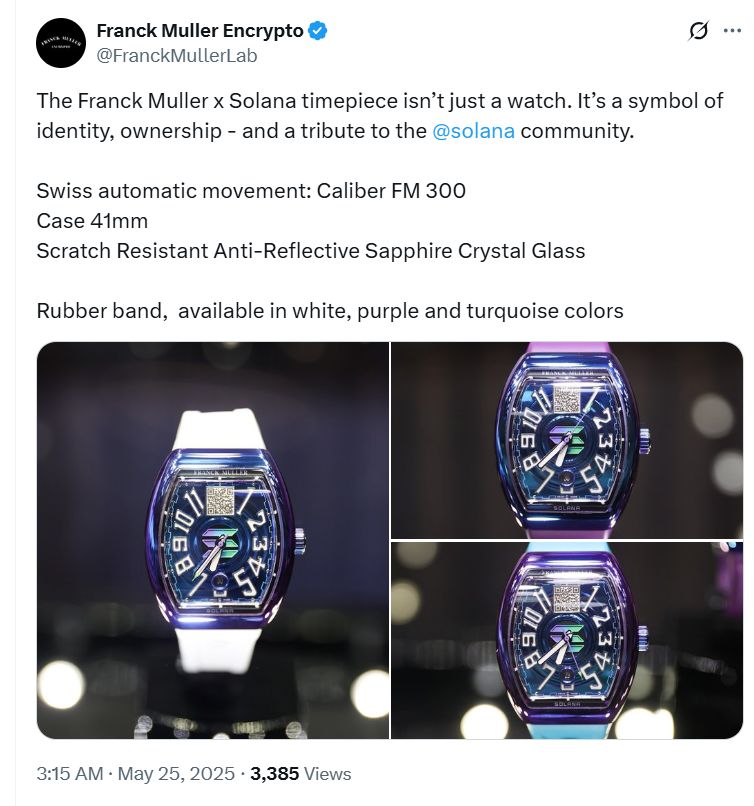
Task: Click the 3:15 AM May 25, 2025 timestamp
Action: tap(137, 774)
